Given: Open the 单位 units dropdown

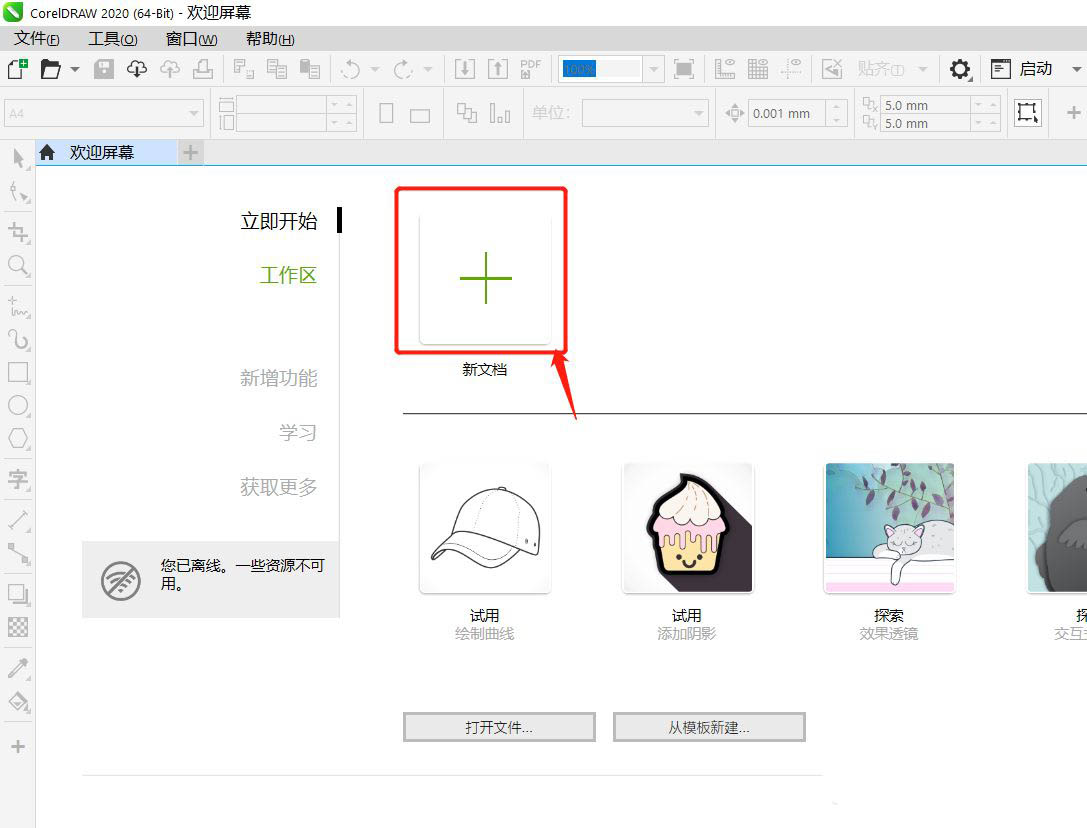Looking at the screenshot, I should [x=645, y=113].
